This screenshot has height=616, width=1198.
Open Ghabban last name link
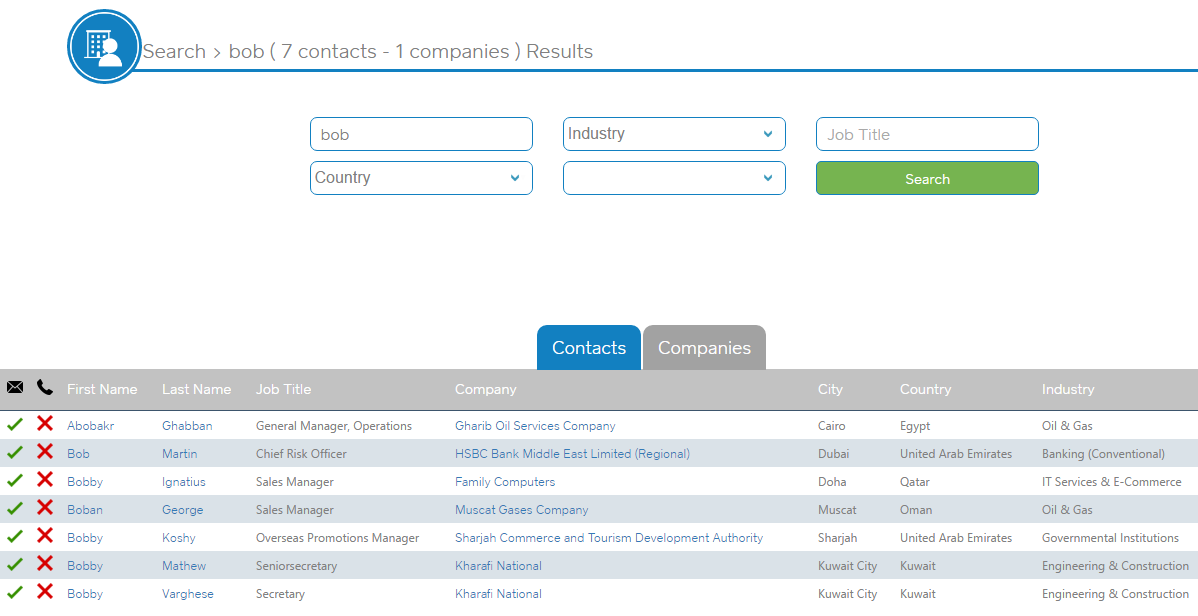pos(187,426)
